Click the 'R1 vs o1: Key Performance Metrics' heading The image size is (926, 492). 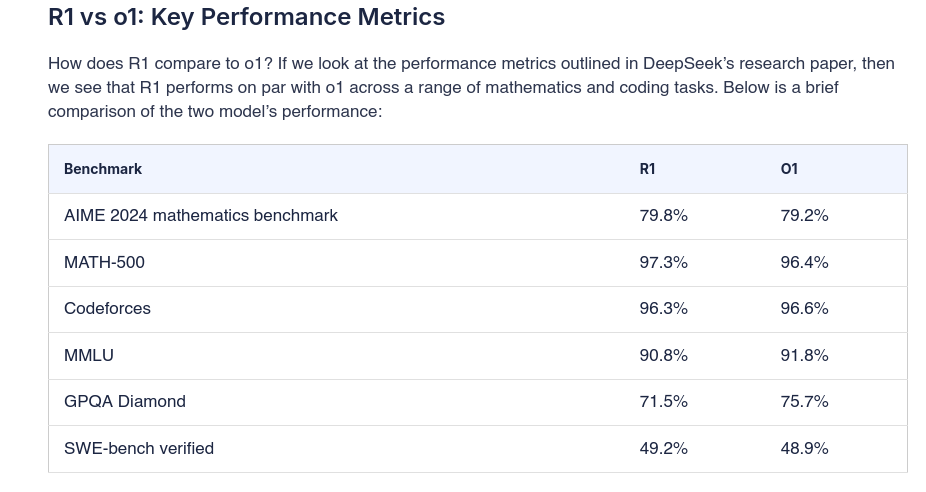pyautogui.click(x=246, y=17)
